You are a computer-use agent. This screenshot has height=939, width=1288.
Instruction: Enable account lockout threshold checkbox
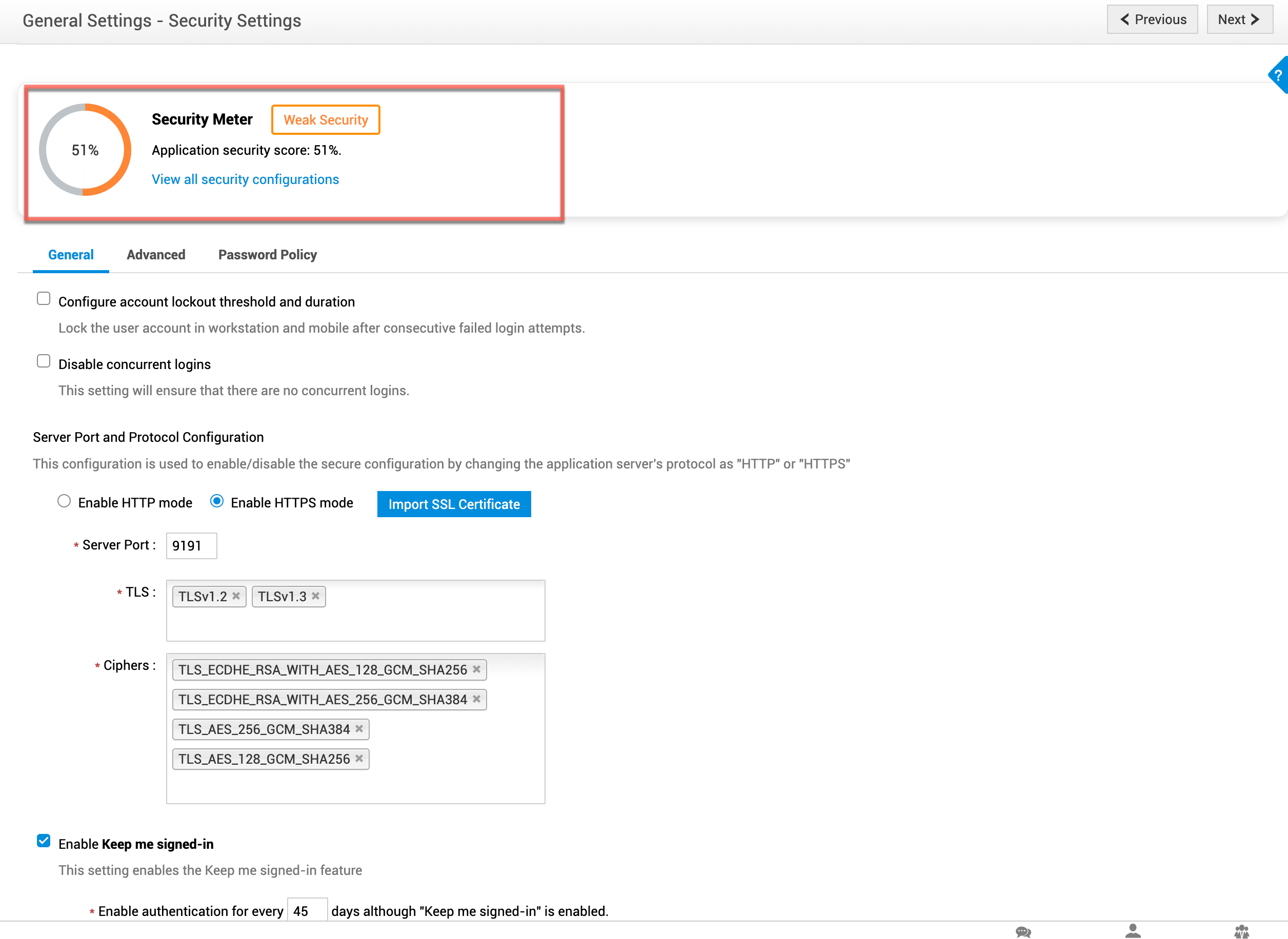tap(44, 299)
